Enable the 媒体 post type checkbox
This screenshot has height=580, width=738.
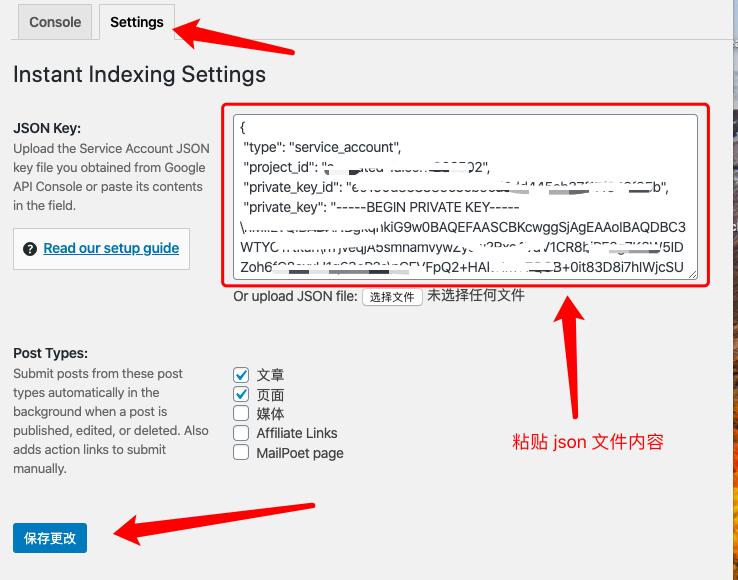(241, 413)
